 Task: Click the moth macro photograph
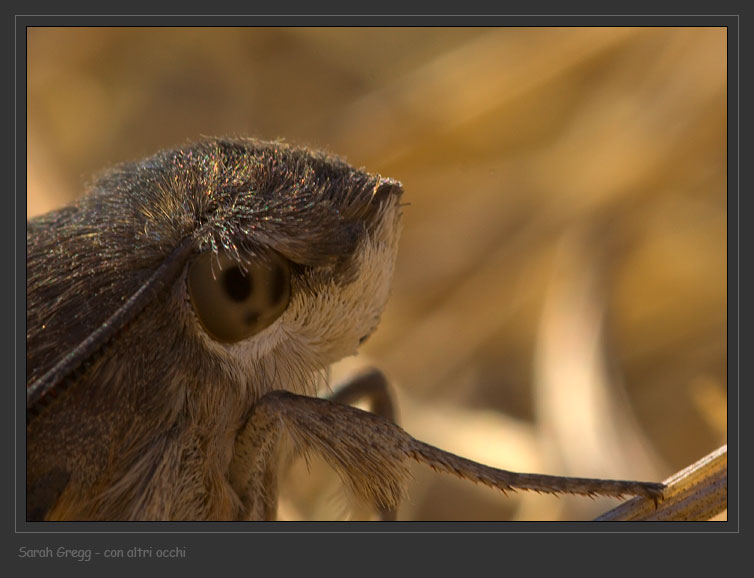point(377,274)
